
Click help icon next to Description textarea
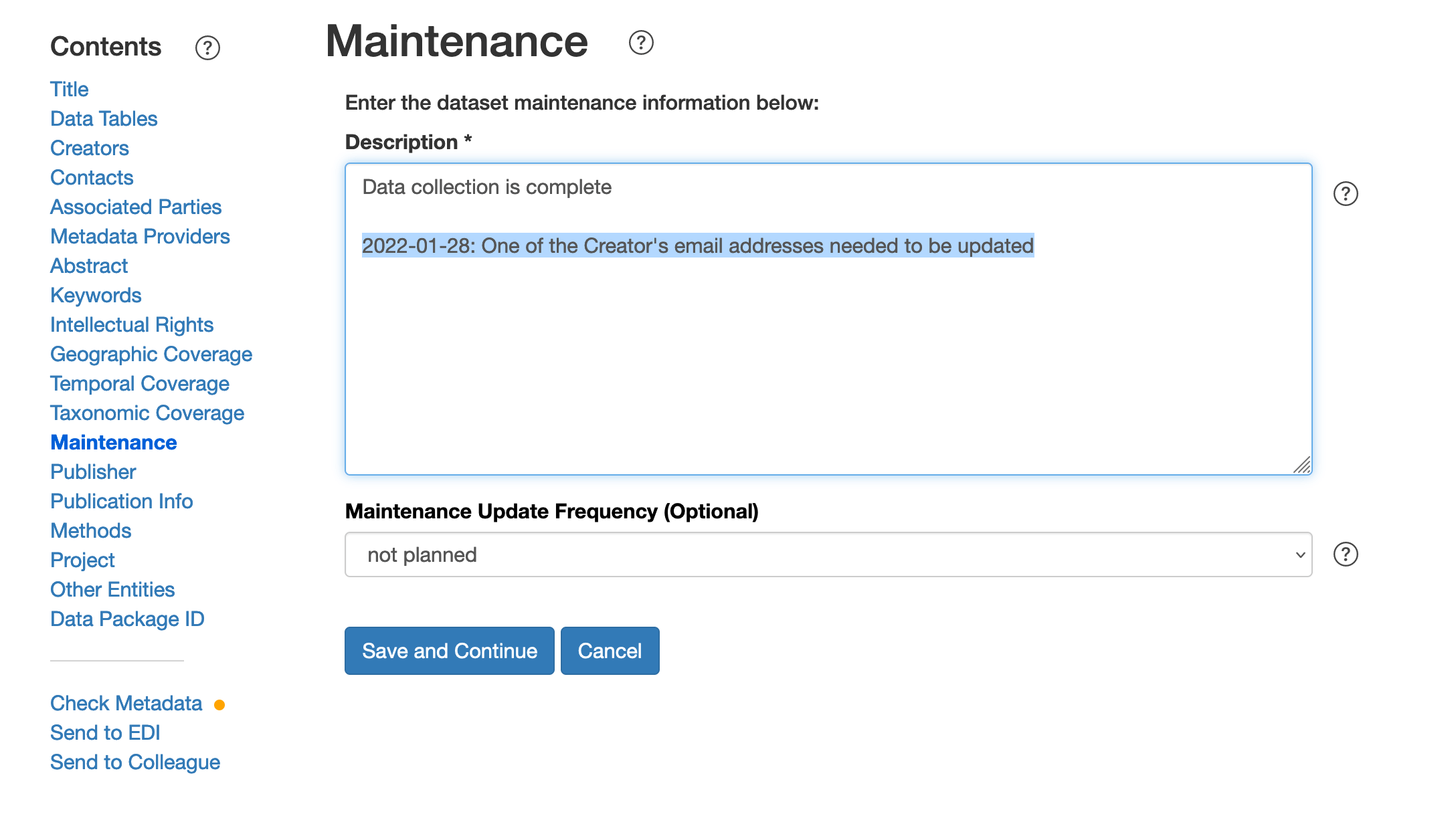1346,194
